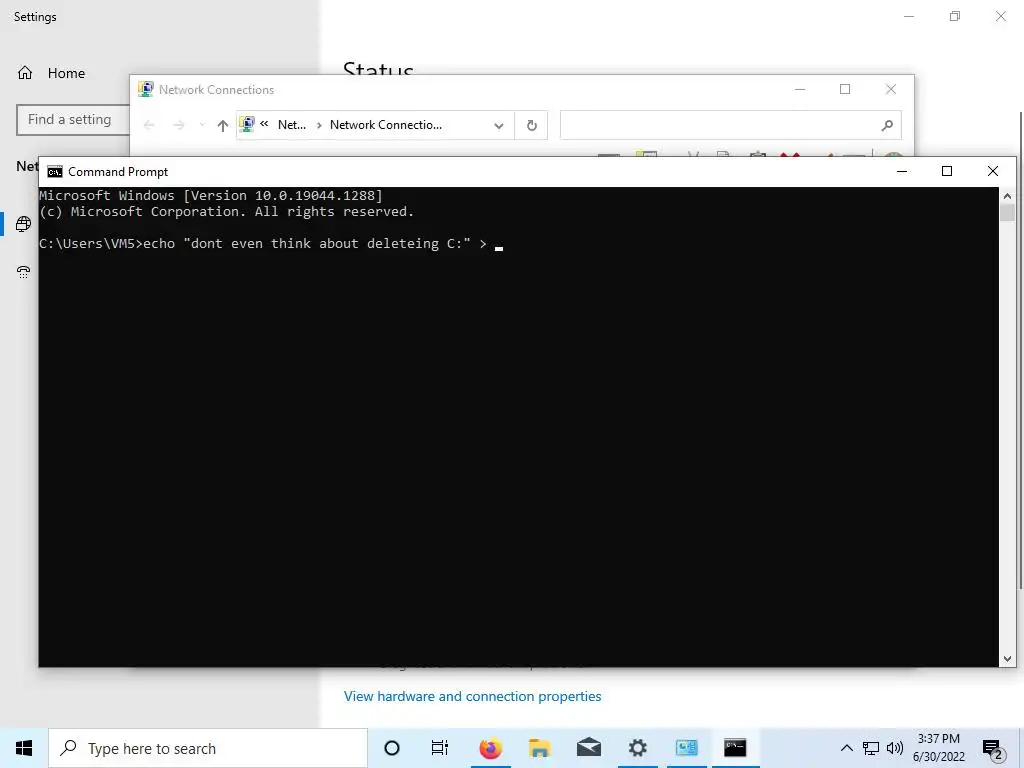Switch to Settings via taskbar gear

click(x=637, y=748)
